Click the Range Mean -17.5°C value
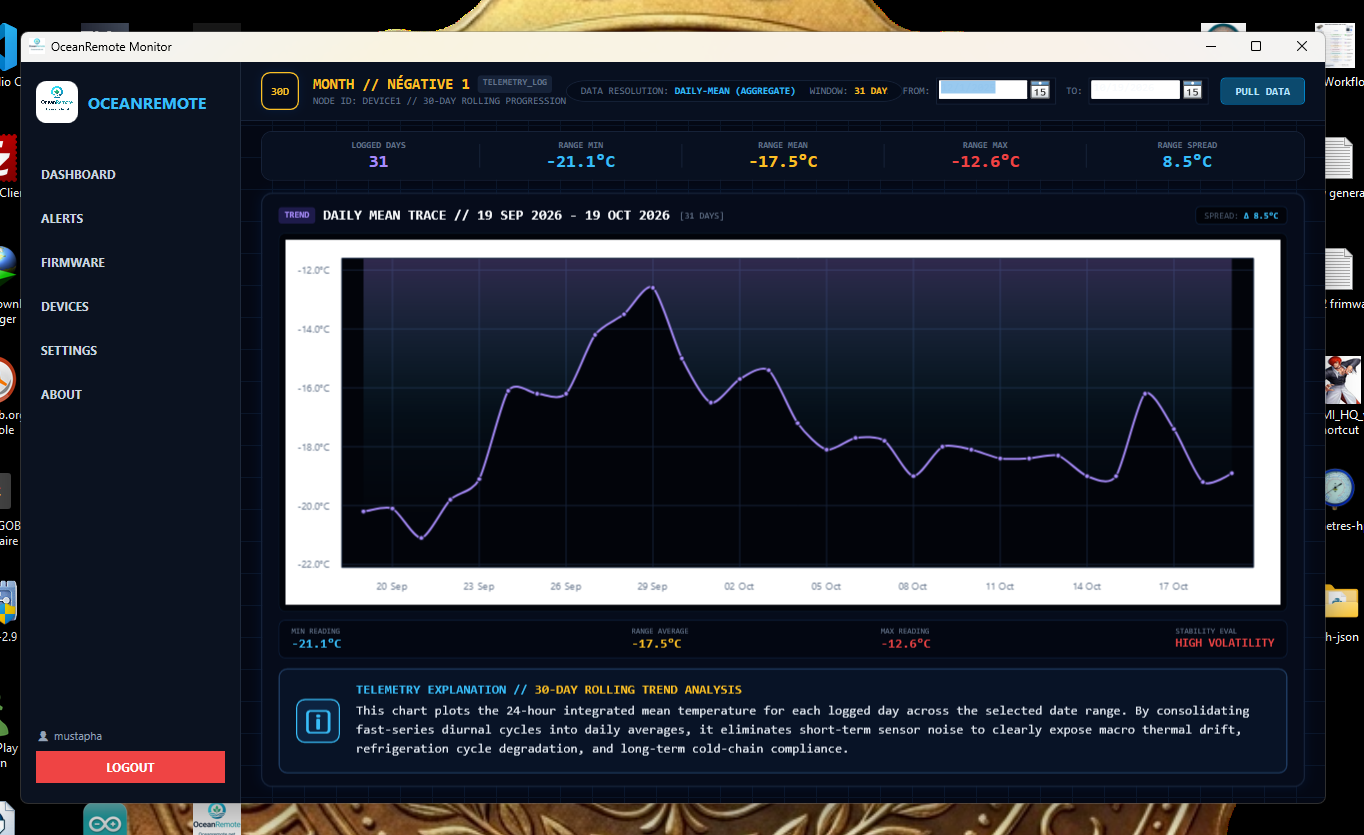Viewport: 1364px width, 835px height. pos(783,161)
